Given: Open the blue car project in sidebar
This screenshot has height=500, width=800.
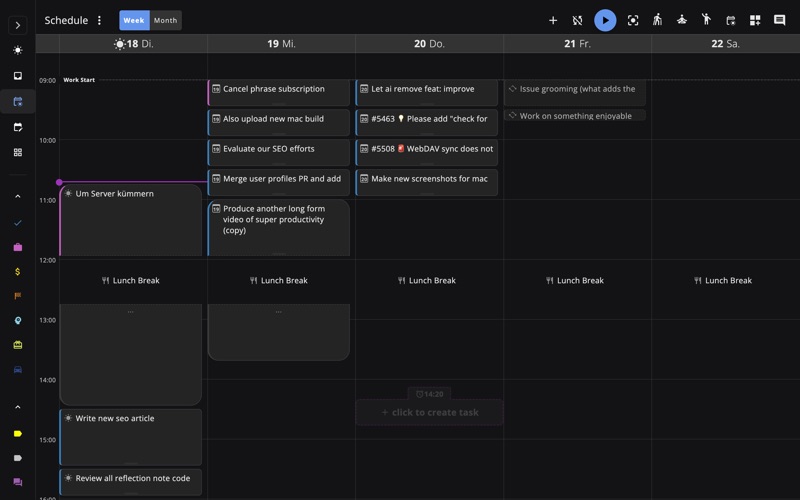Looking at the screenshot, I should (x=18, y=369).
